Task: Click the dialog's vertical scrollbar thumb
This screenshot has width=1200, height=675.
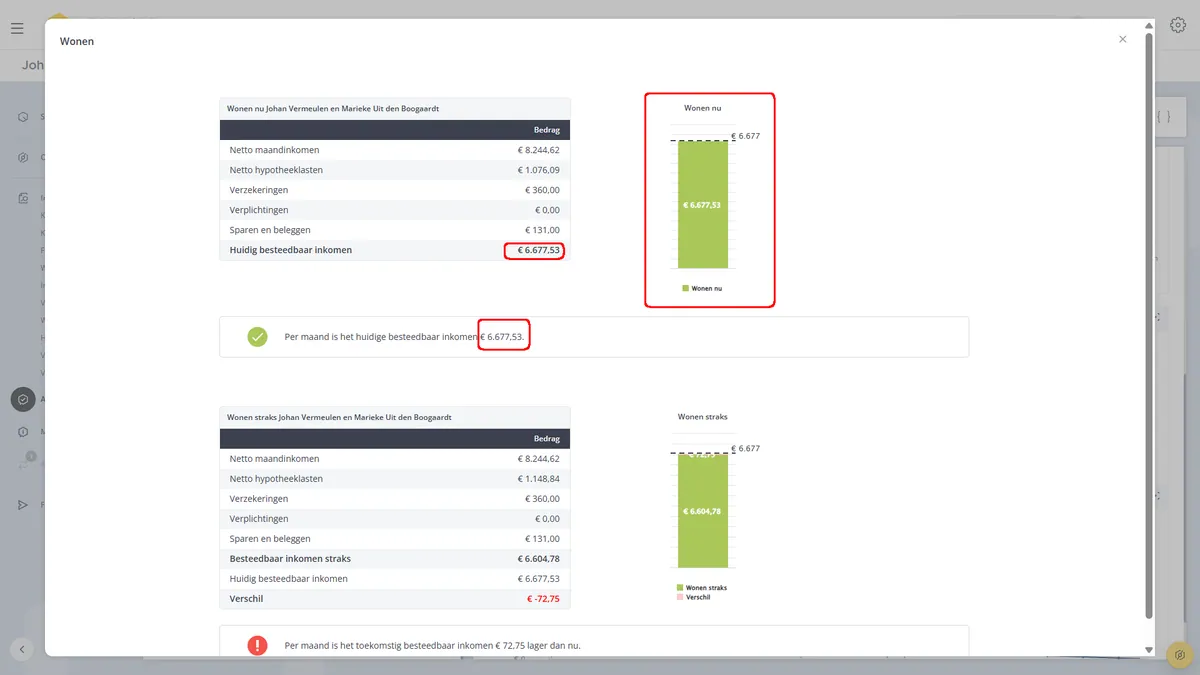Action: click(x=1149, y=326)
